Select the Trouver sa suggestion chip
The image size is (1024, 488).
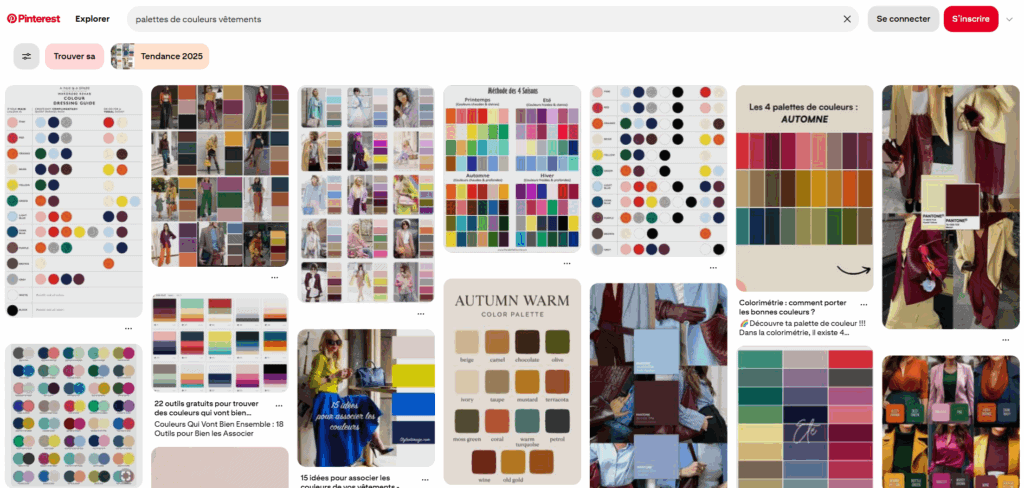[74, 56]
